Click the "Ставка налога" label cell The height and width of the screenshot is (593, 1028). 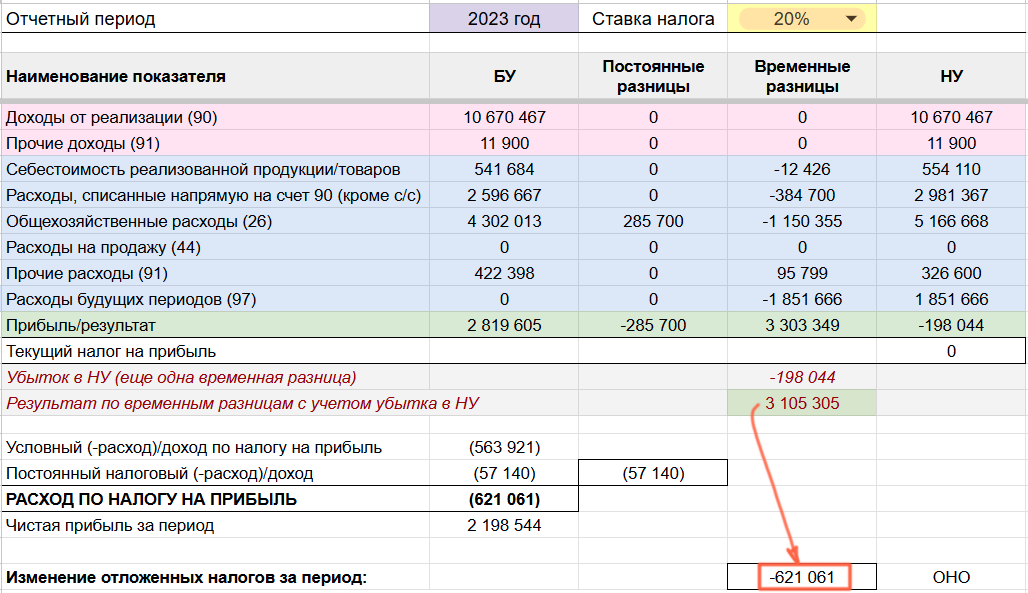point(653,18)
